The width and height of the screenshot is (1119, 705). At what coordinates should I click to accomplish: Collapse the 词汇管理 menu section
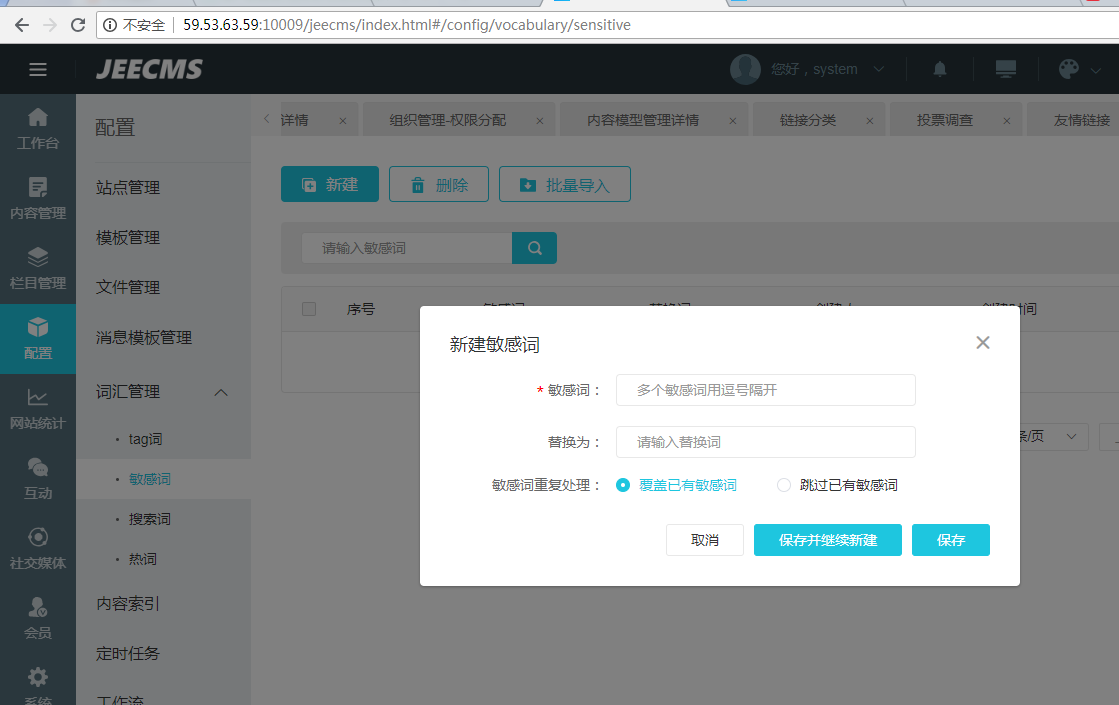click(222, 392)
